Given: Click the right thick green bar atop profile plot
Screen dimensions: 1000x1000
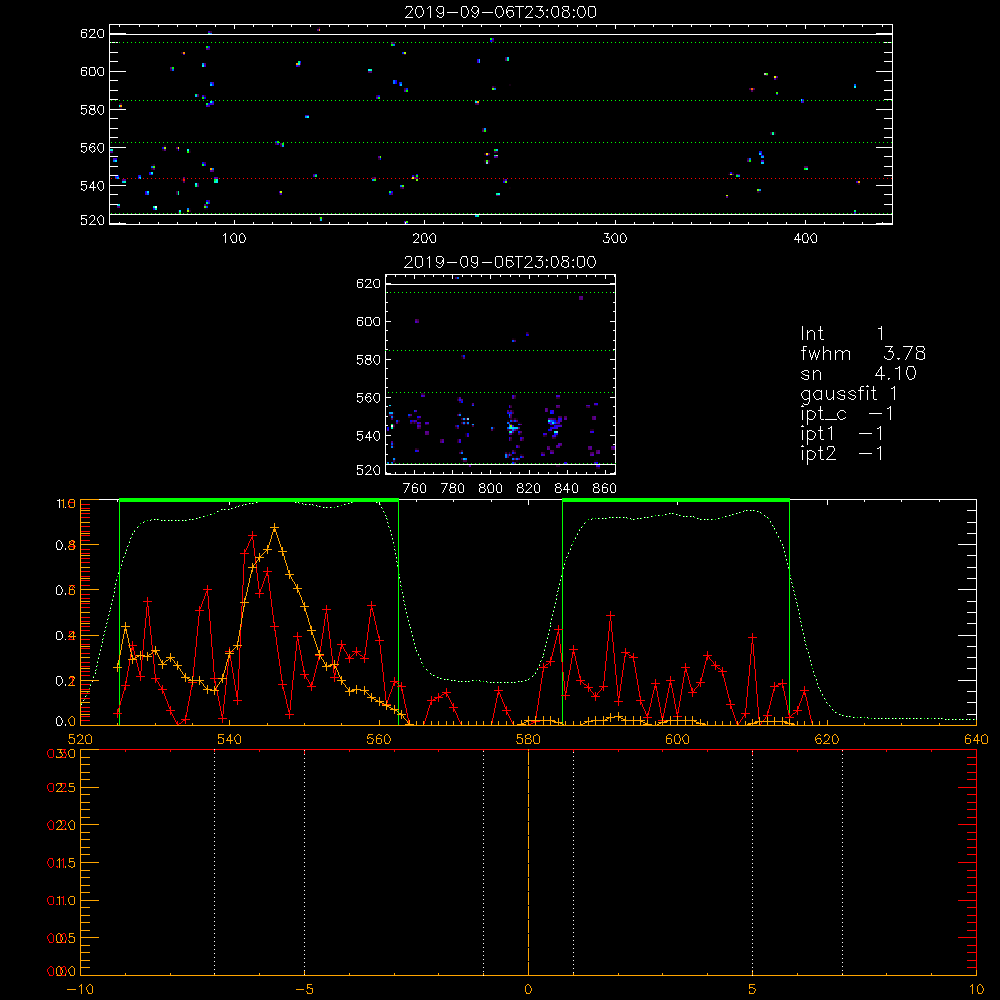Looking at the screenshot, I should pos(676,501).
